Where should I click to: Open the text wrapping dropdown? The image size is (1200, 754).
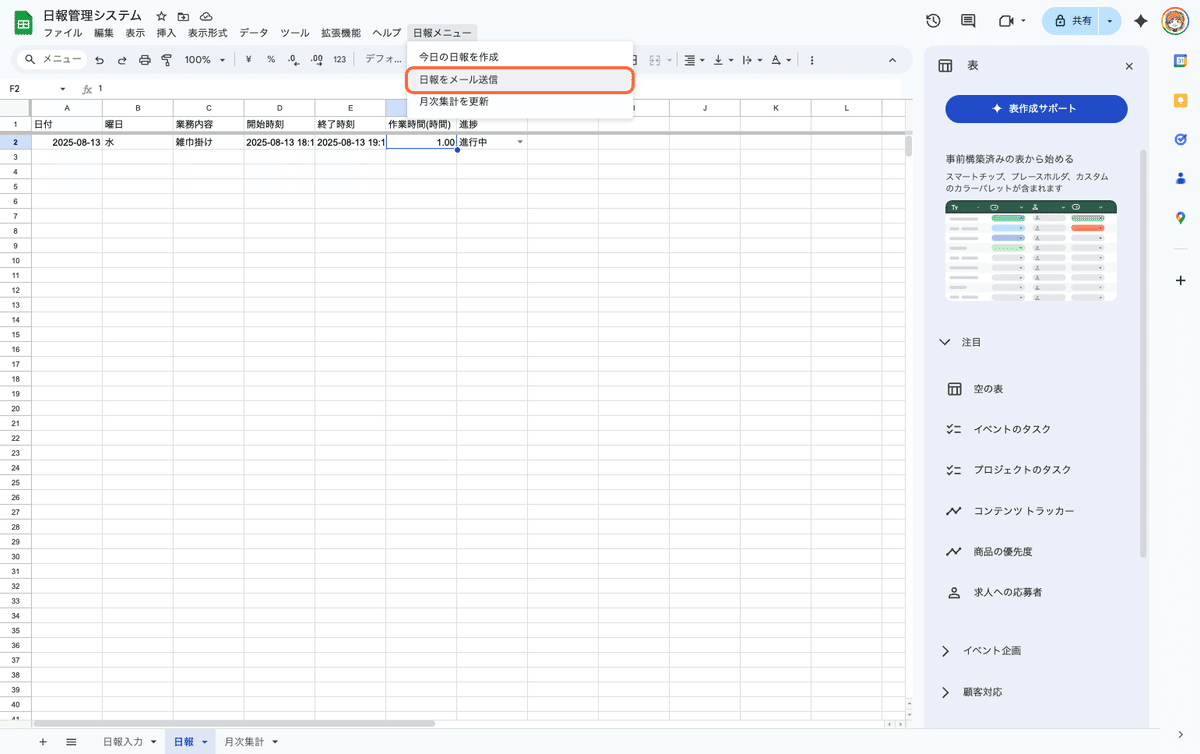(x=752, y=60)
